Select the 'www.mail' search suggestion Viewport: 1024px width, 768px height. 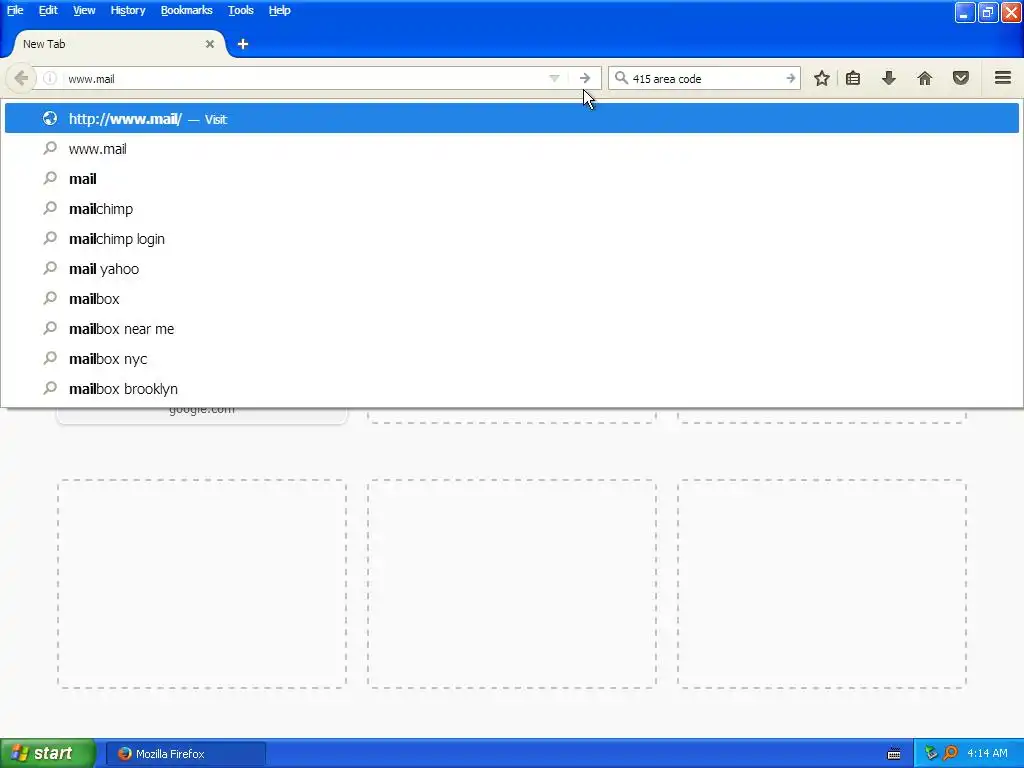511,149
